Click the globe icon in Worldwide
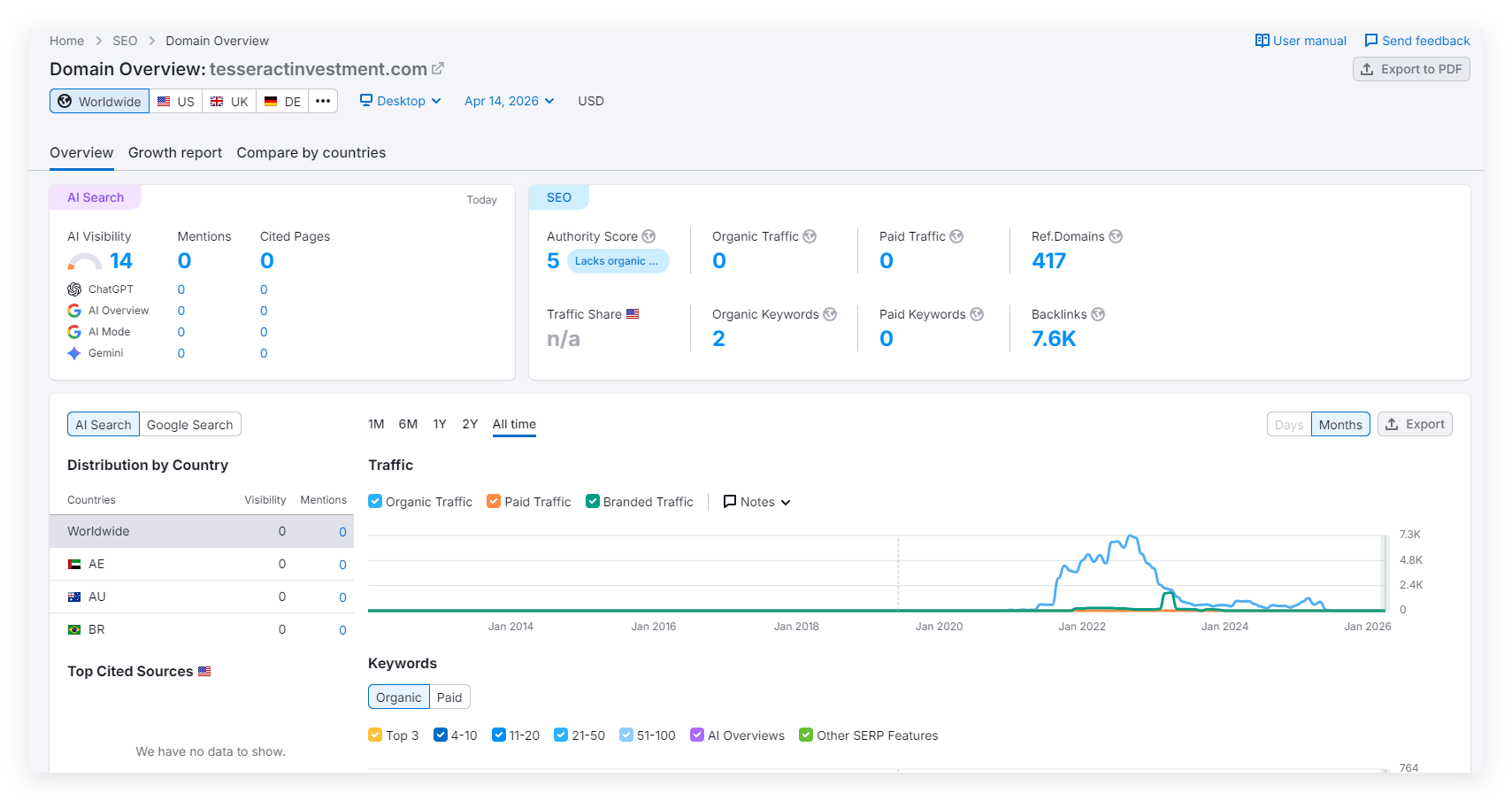This screenshot has height=801, width=1512. point(65,101)
